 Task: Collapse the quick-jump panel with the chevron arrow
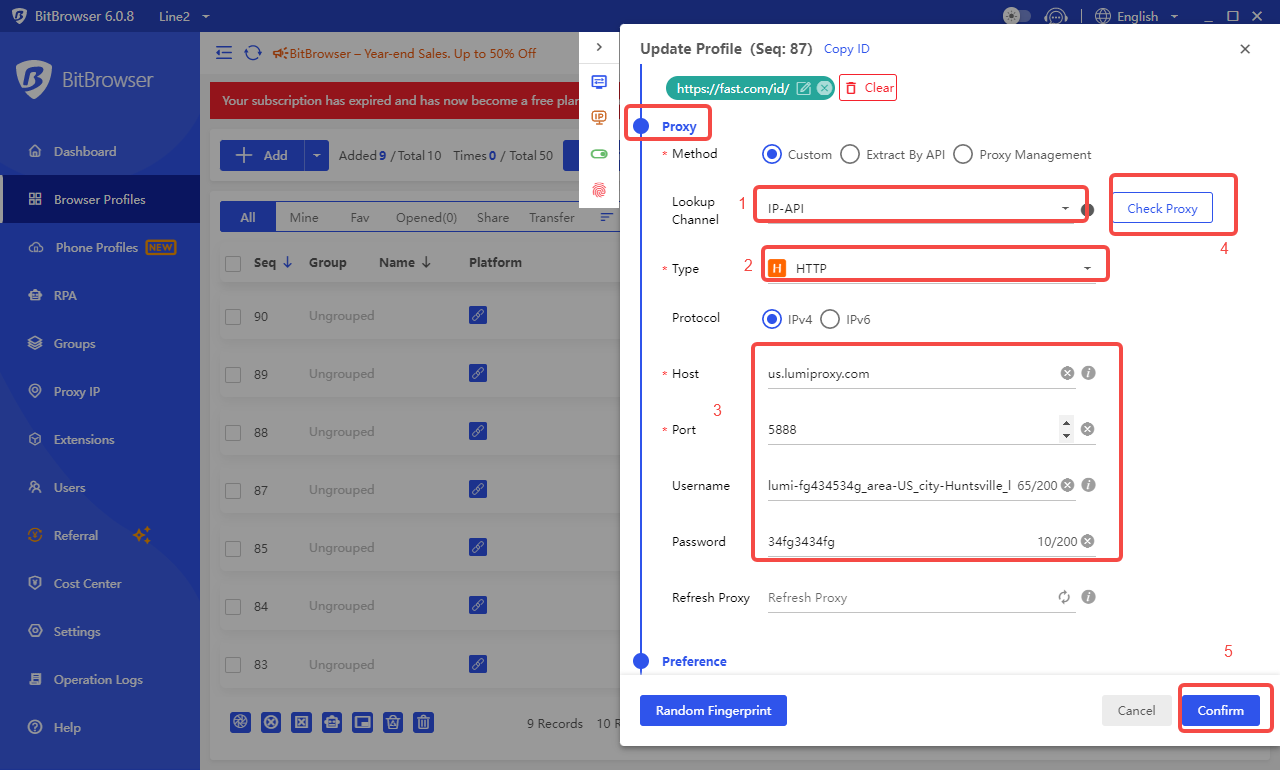(599, 47)
